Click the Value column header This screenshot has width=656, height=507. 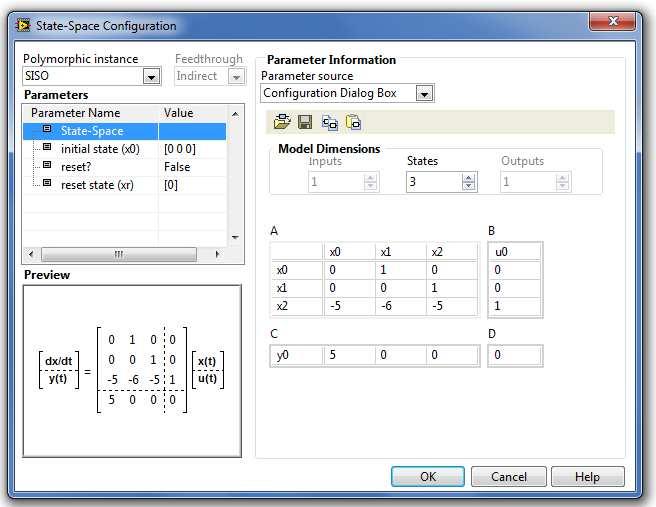[x=179, y=113]
